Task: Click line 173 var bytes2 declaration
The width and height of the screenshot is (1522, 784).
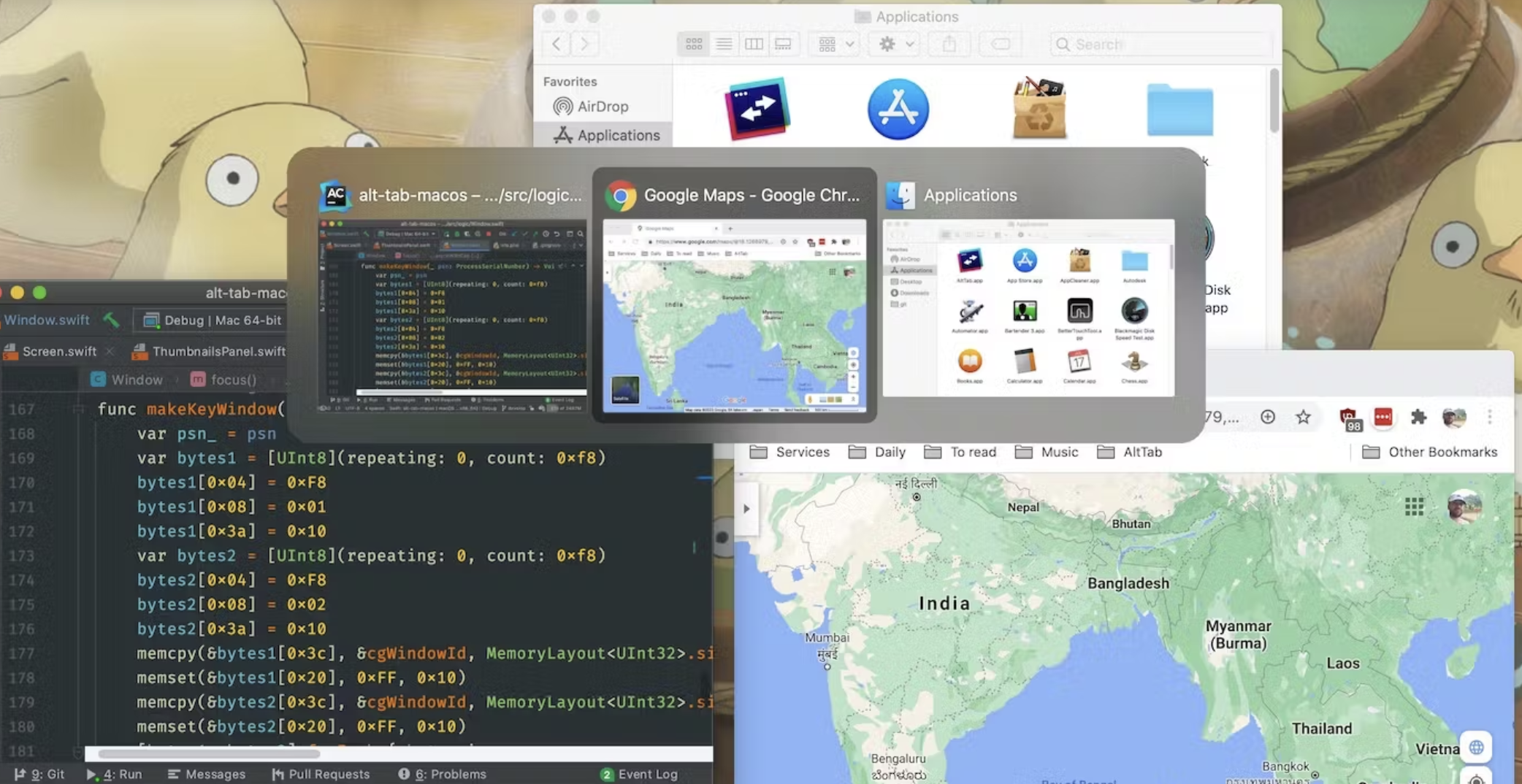Action: tap(371, 556)
